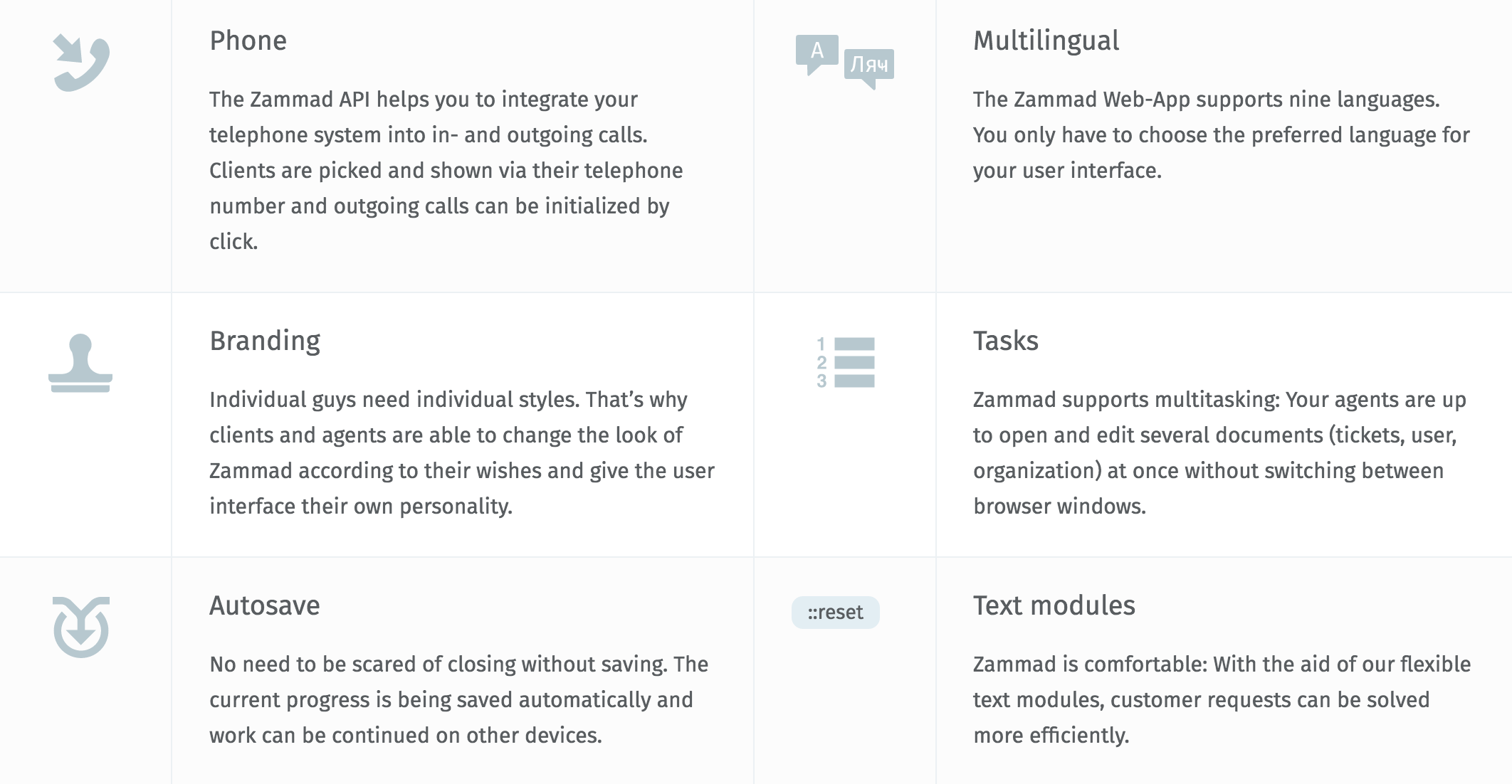Click the stacked bars in Tasks icon

tap(854, 363)
